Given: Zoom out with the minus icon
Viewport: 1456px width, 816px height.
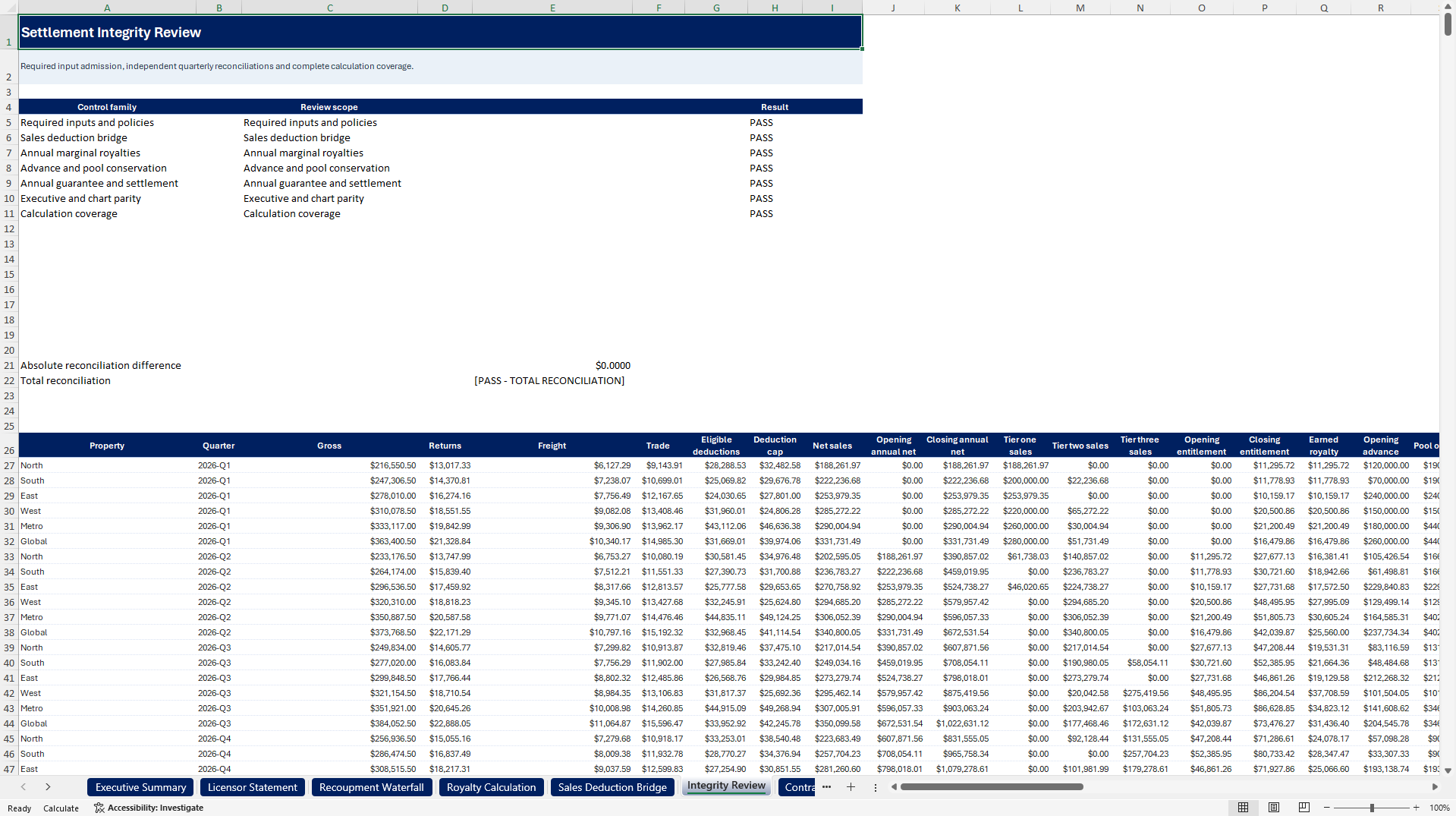Looking at the screenshot, I should pos(1326,808).
